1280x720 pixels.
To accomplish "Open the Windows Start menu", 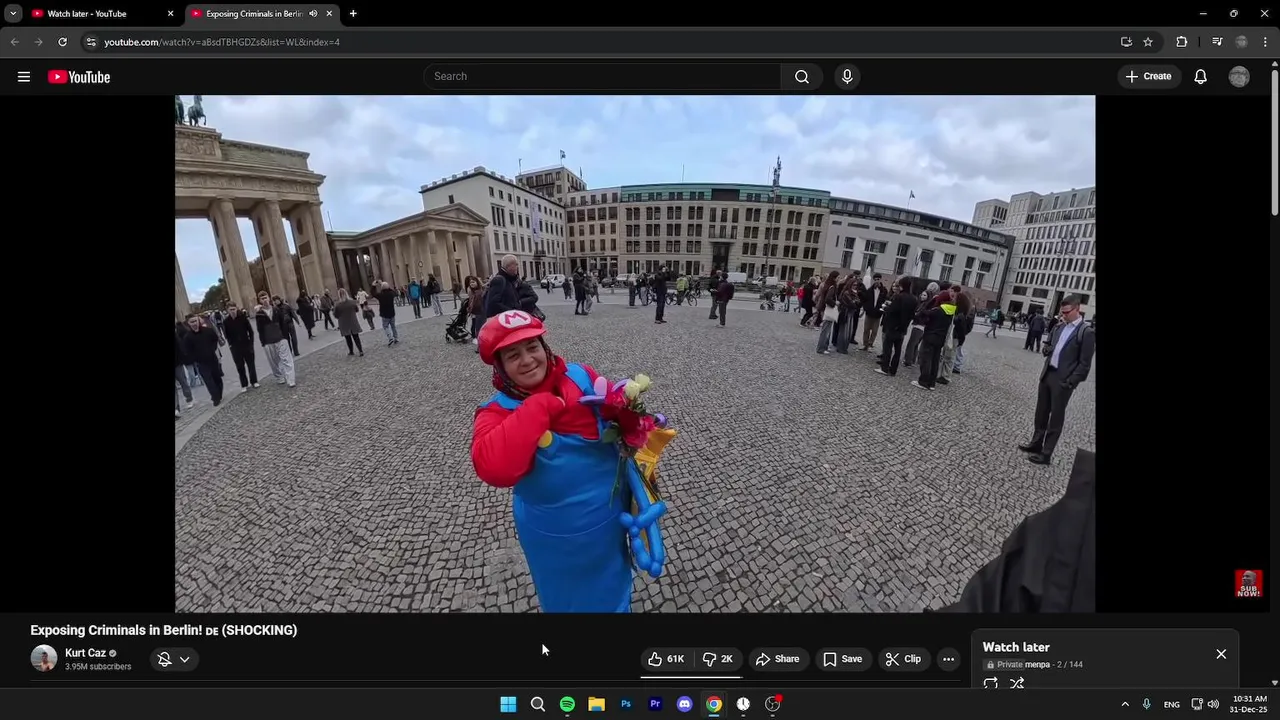I will (508, 704).
